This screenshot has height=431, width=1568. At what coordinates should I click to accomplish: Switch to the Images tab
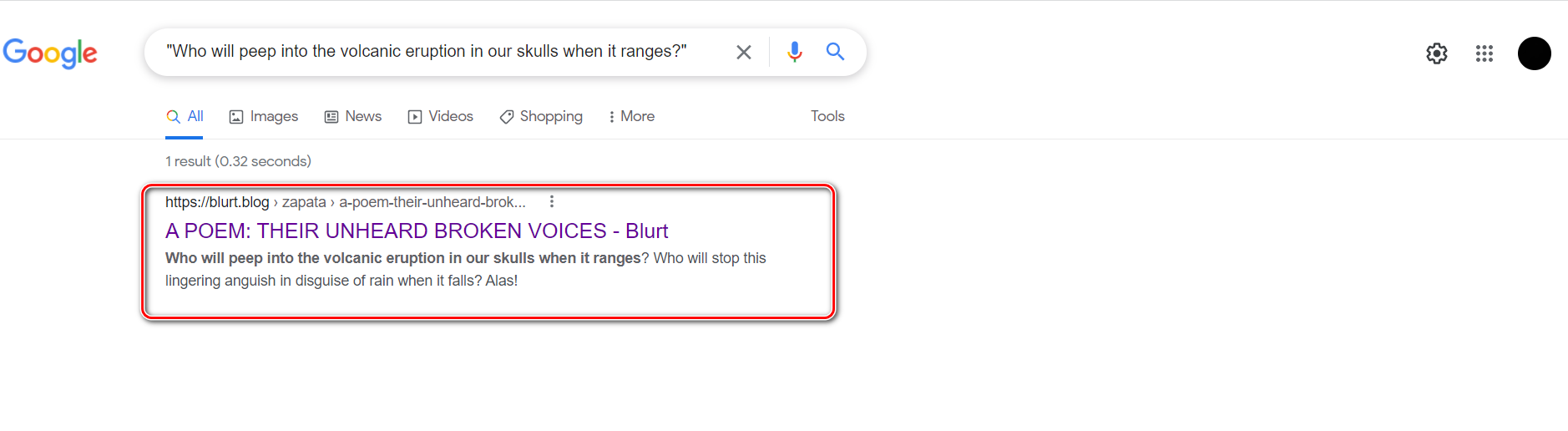(264, 117)
